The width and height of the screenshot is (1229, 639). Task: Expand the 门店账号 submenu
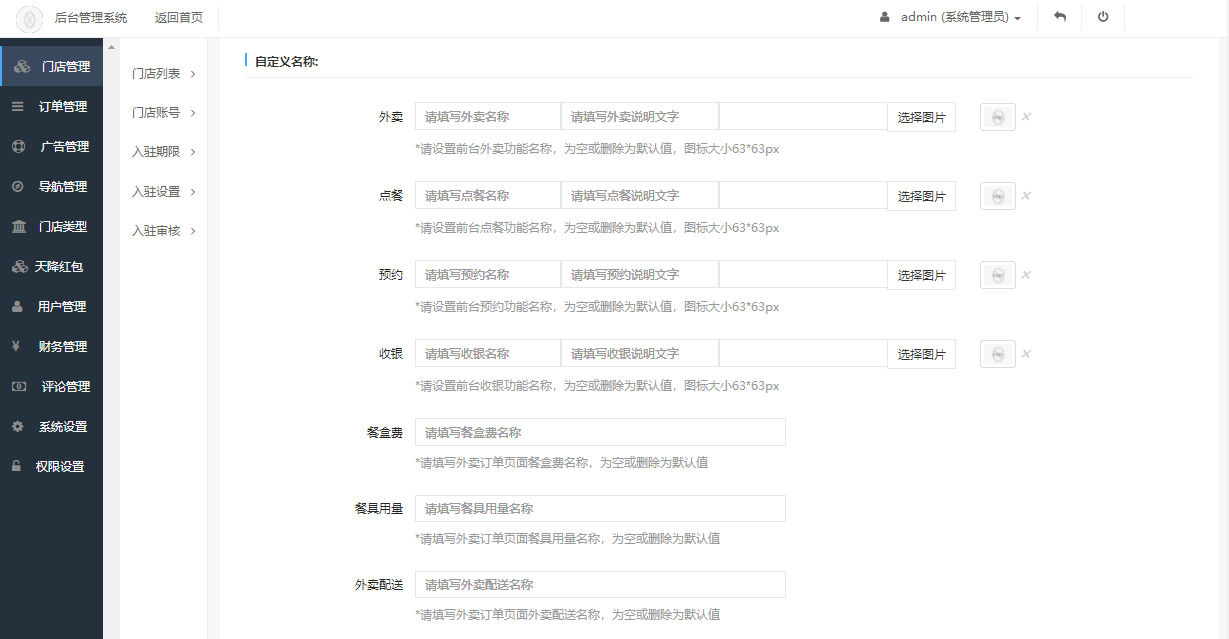click(x=164, y=113)
